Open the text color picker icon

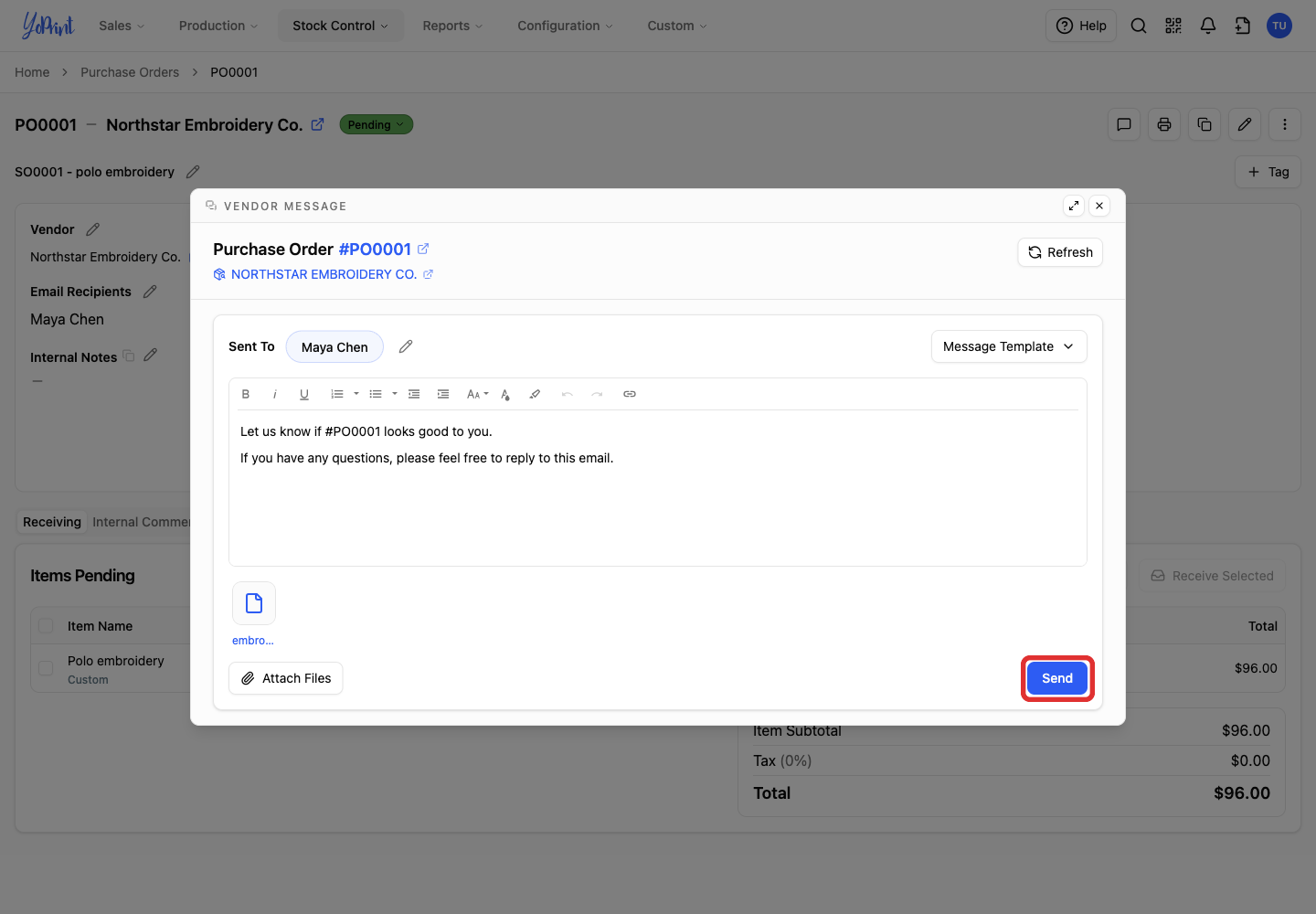point(505,394)
